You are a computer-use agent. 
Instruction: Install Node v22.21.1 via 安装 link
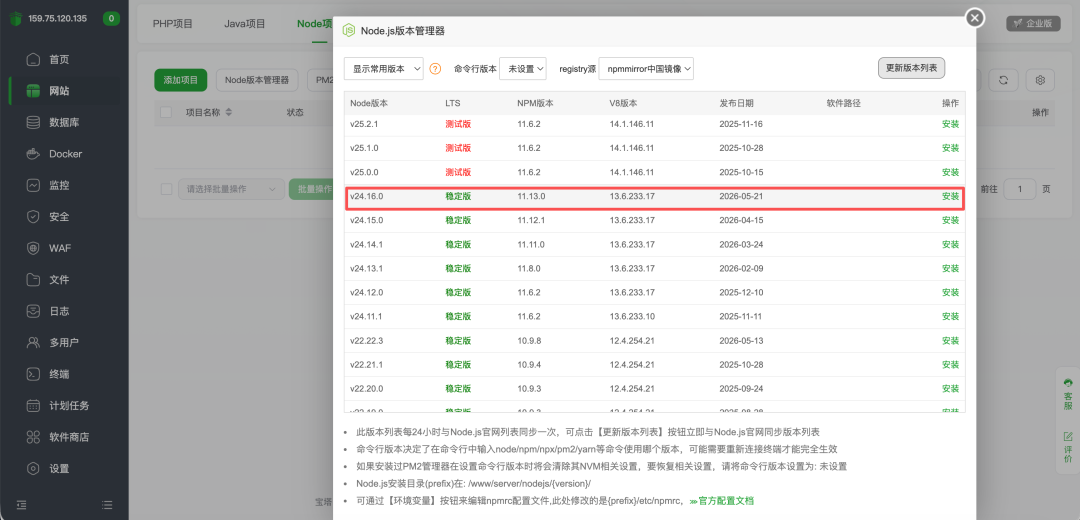click(951, 364)
